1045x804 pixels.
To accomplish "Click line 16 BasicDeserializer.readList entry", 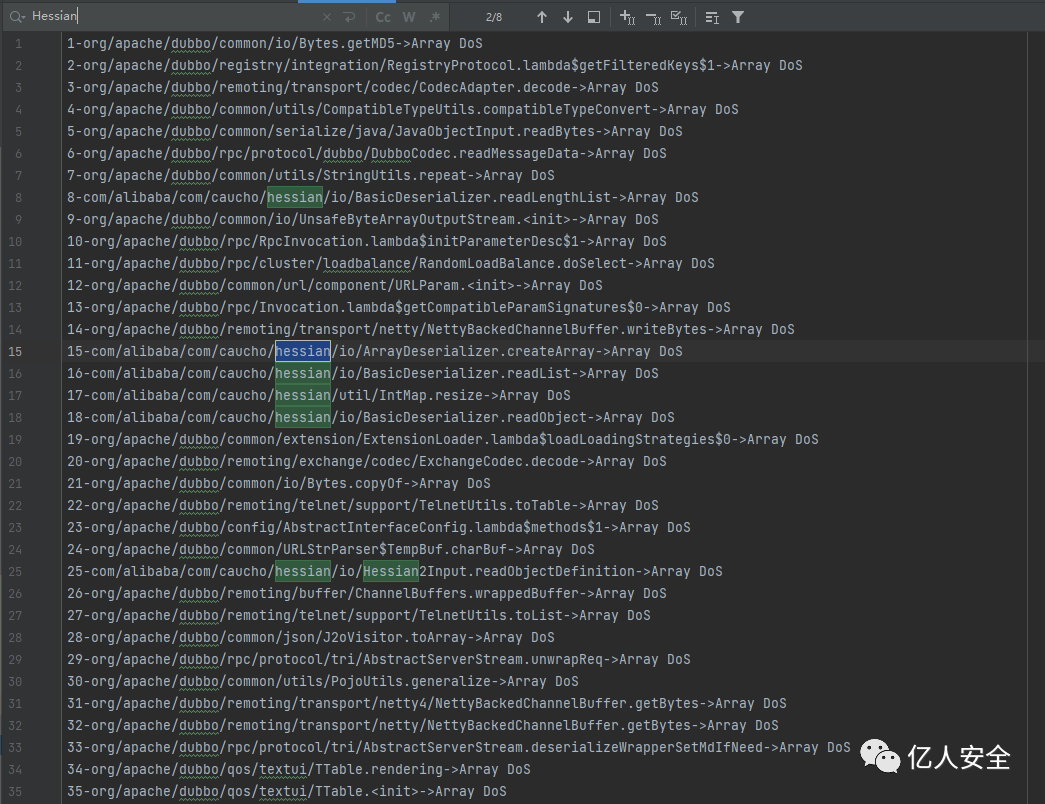I will tap(363, 373).
